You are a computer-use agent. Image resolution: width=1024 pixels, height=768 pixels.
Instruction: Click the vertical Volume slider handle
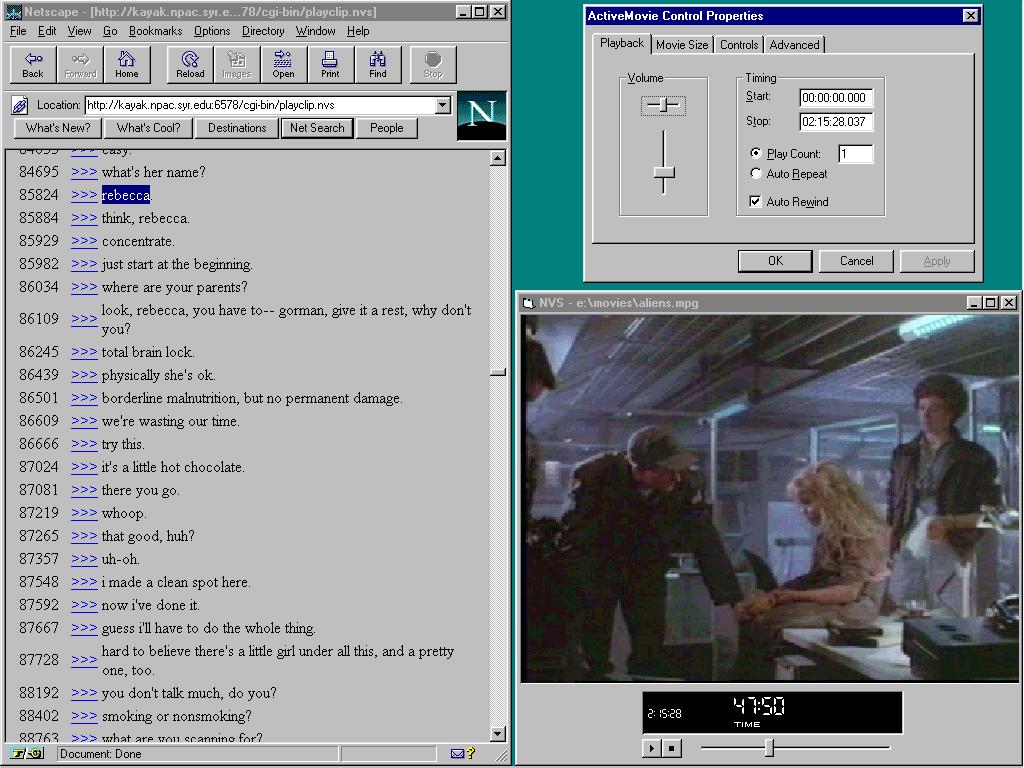coord(664,173)
